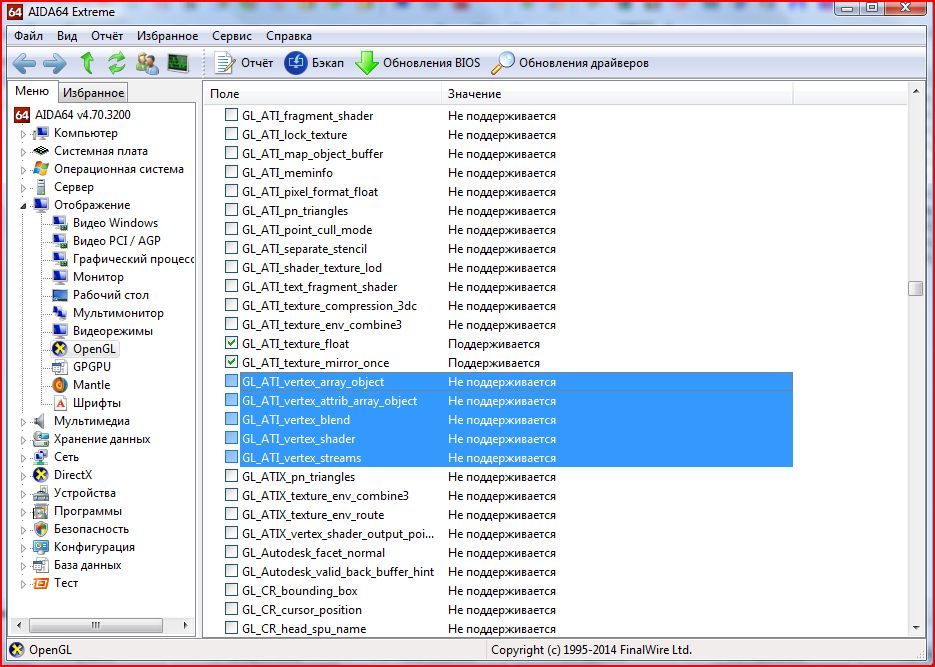
Task: Click the refresh icon in the toolbar
Action: [117, 63]
